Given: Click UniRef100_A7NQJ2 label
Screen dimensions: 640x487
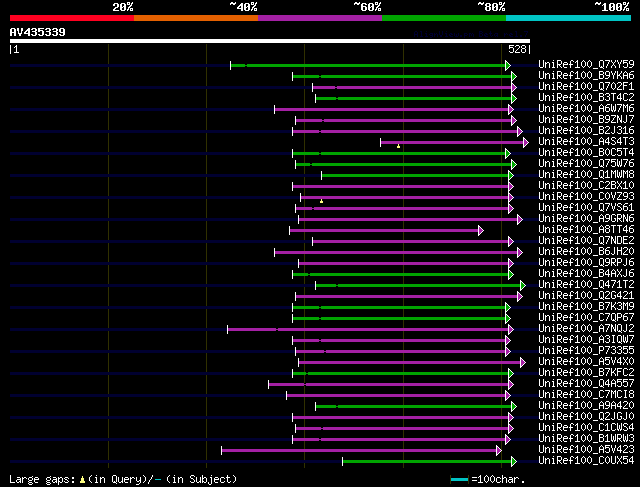Looking at the screenshot, I should click(x=586, y=329).
